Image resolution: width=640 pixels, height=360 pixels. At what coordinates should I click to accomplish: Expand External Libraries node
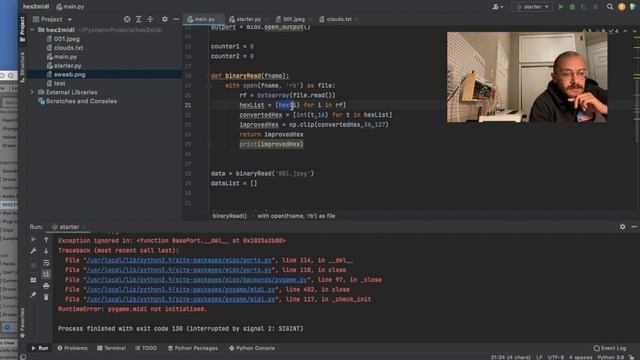tap(33, 92)
